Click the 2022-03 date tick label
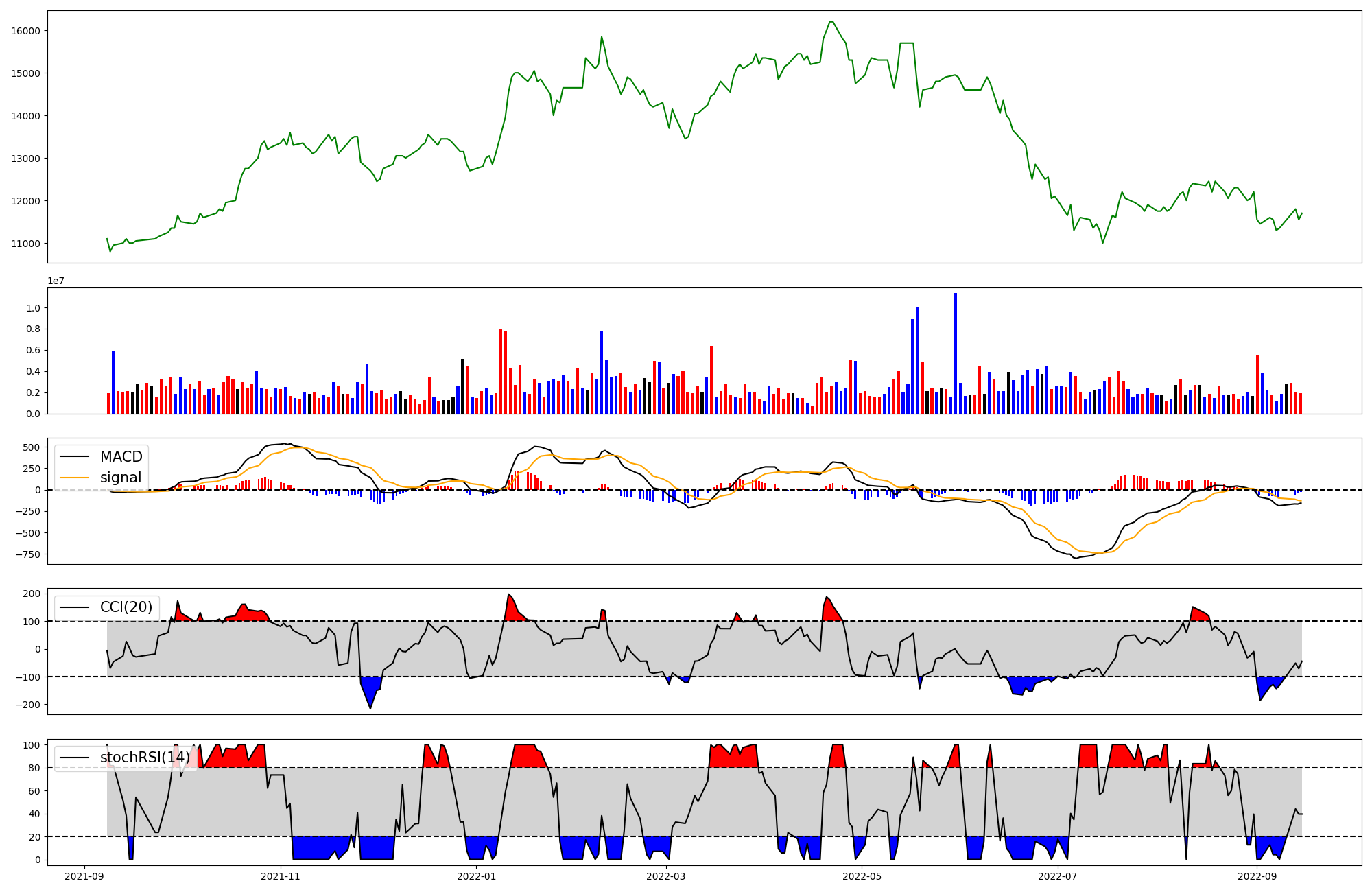Viewport: 1372px width, 892px height. pyautogui.click(x=665, y=876)
